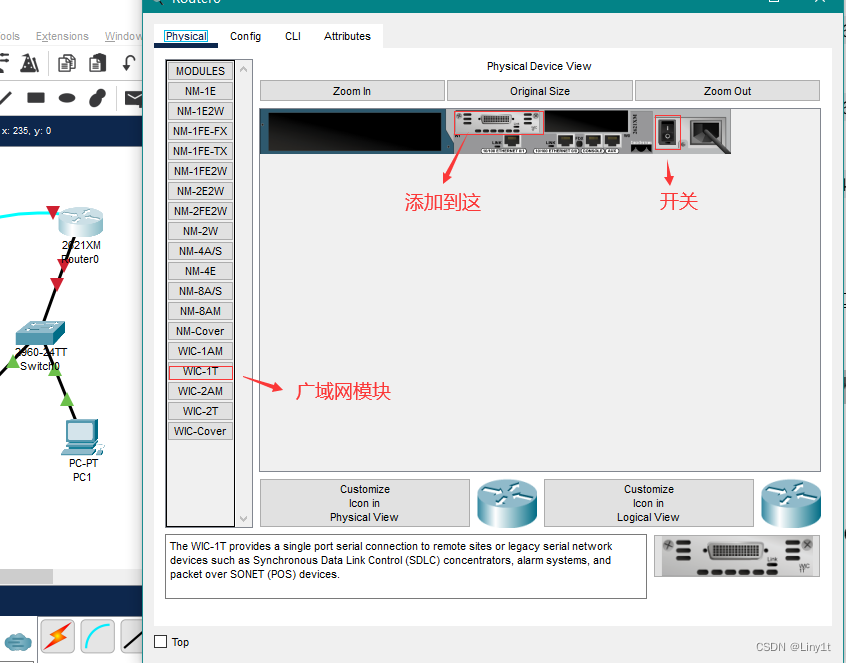Select the NM-2W module

200,231
